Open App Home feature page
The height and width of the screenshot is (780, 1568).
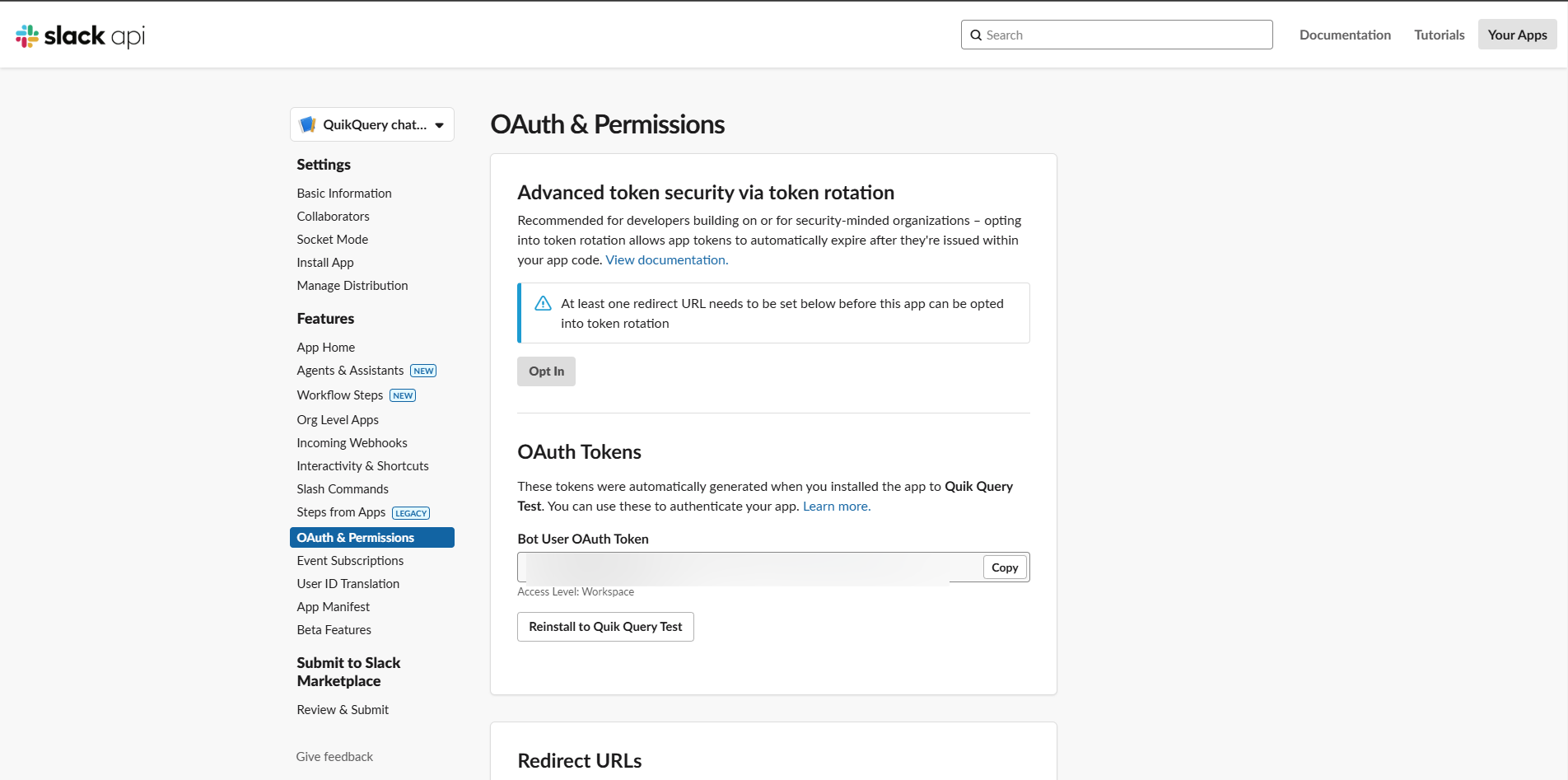(x=325, y=348)
